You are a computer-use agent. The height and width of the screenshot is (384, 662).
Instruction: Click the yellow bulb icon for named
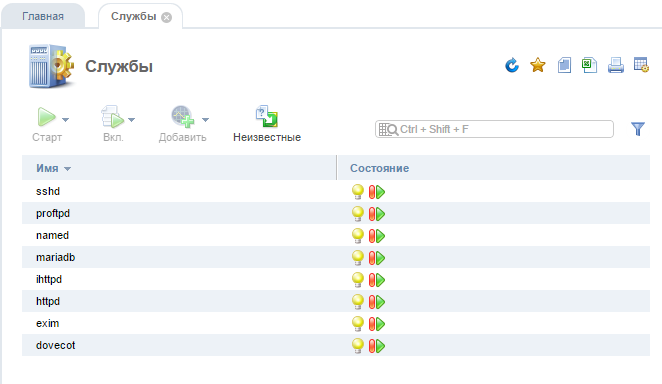point(358,235)
